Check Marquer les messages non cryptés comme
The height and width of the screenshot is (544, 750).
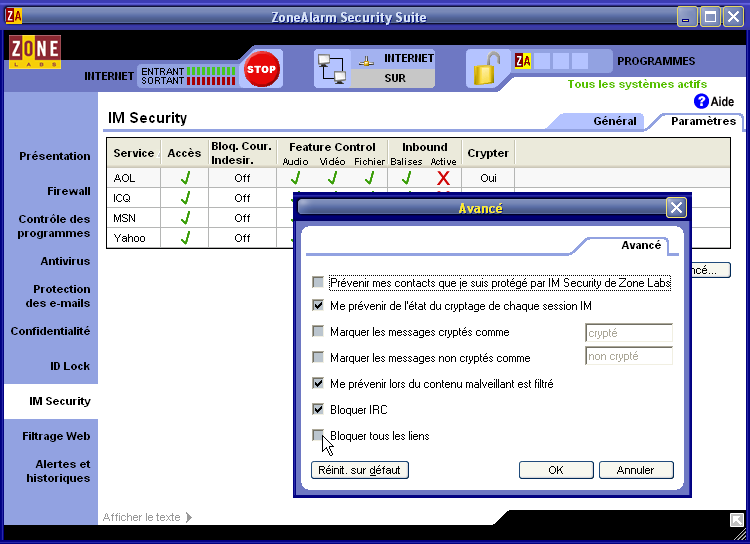pyautogui.click(x=318, y=357)
